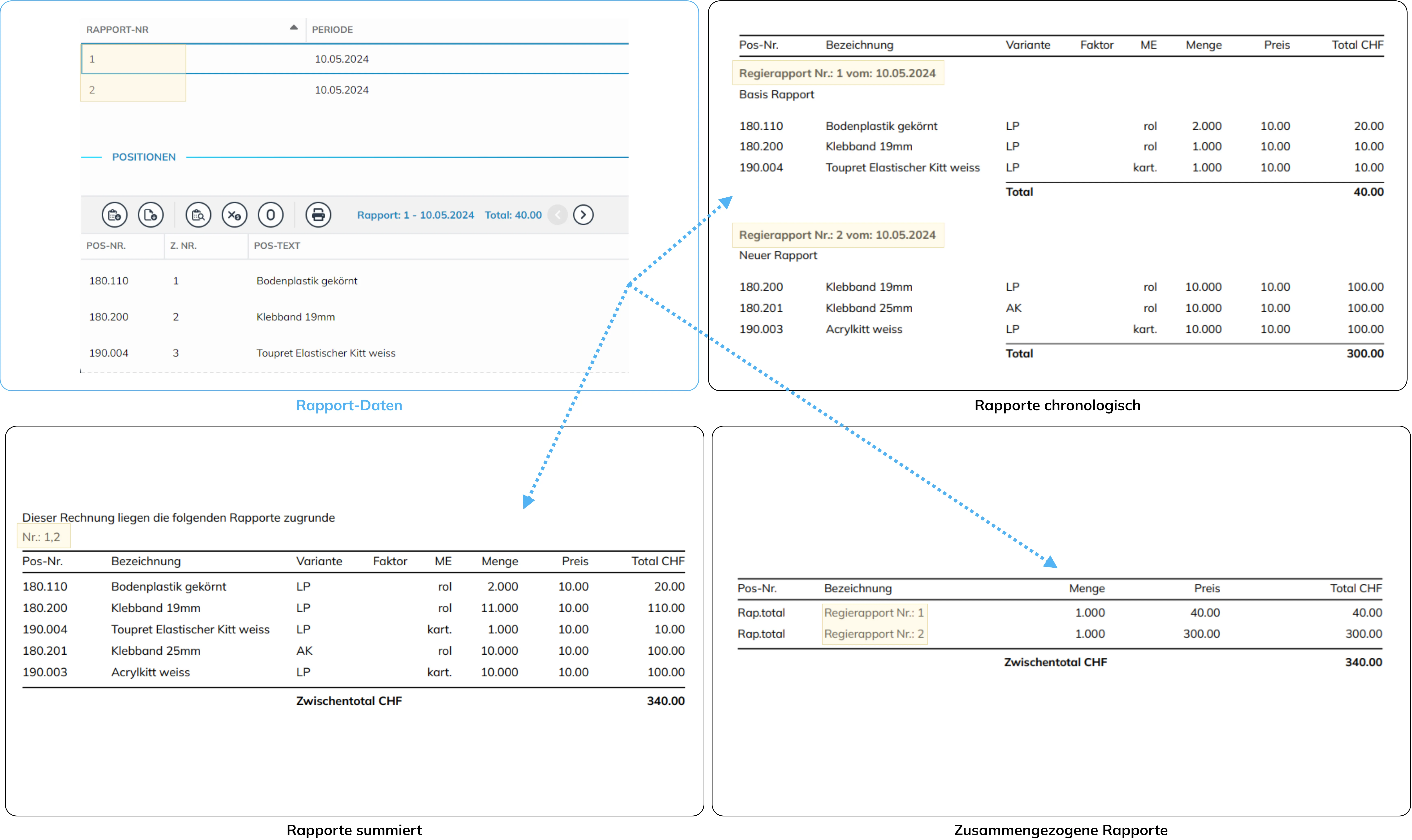
Task: Click the Z. NR. column header
Action: tap(183, 246)
